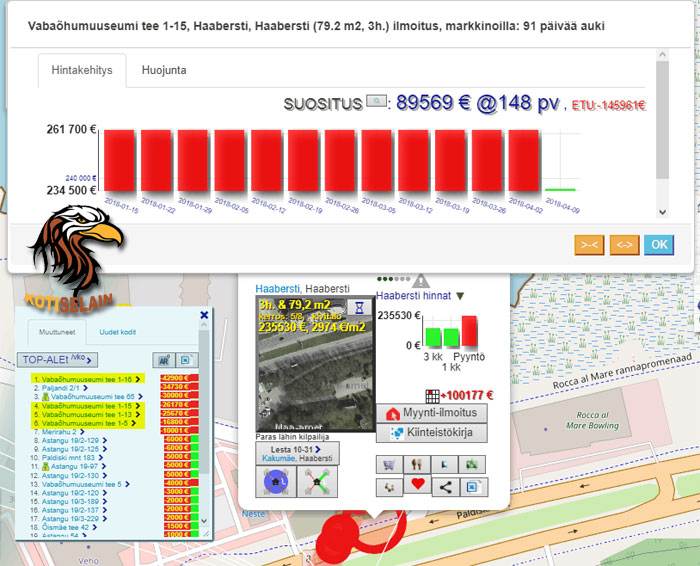Click the red Pyyntö bar in the price chart
The image size is (700, 566).
[469, 331]
